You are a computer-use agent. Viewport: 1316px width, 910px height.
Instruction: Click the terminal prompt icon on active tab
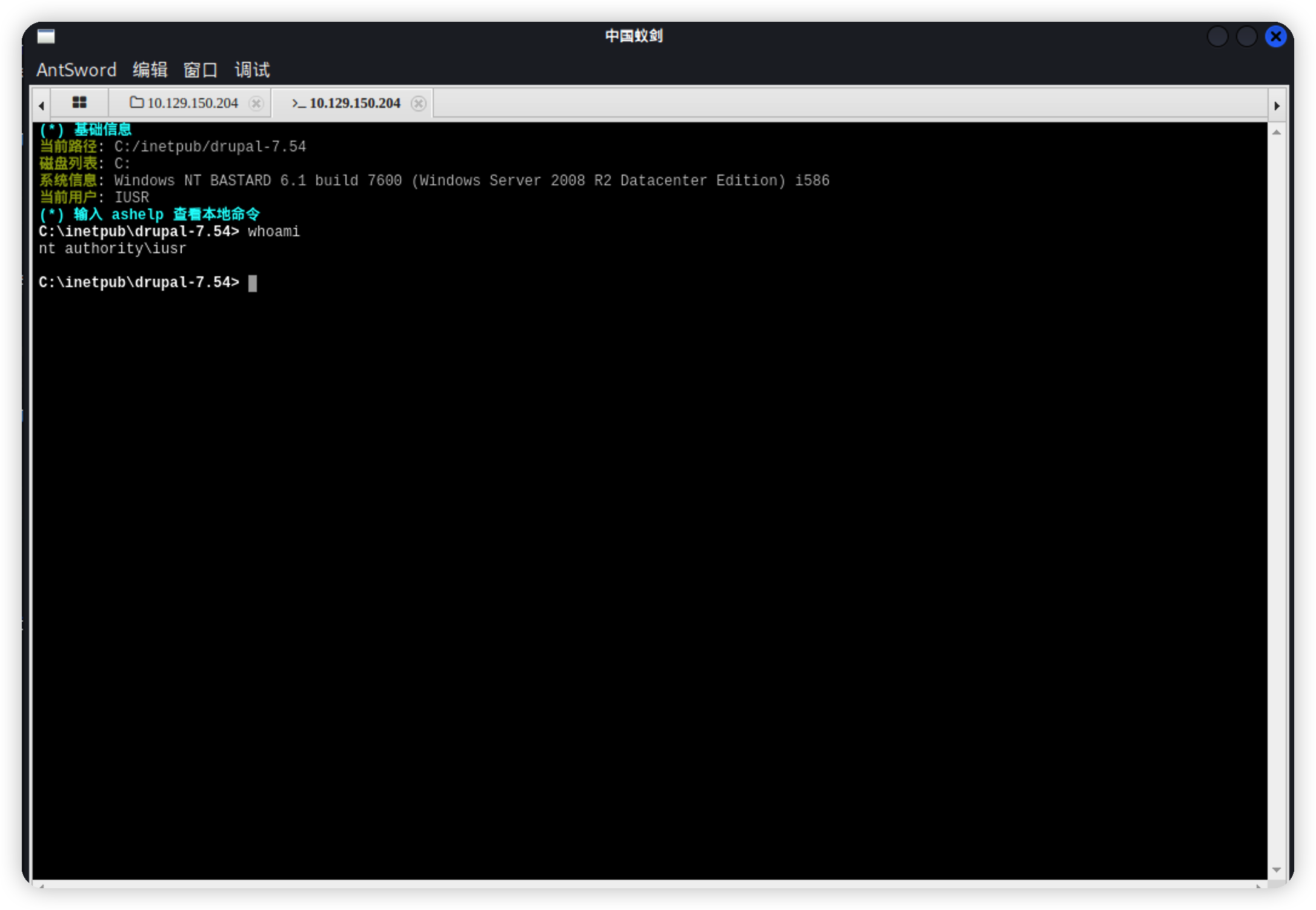[298, 104]
